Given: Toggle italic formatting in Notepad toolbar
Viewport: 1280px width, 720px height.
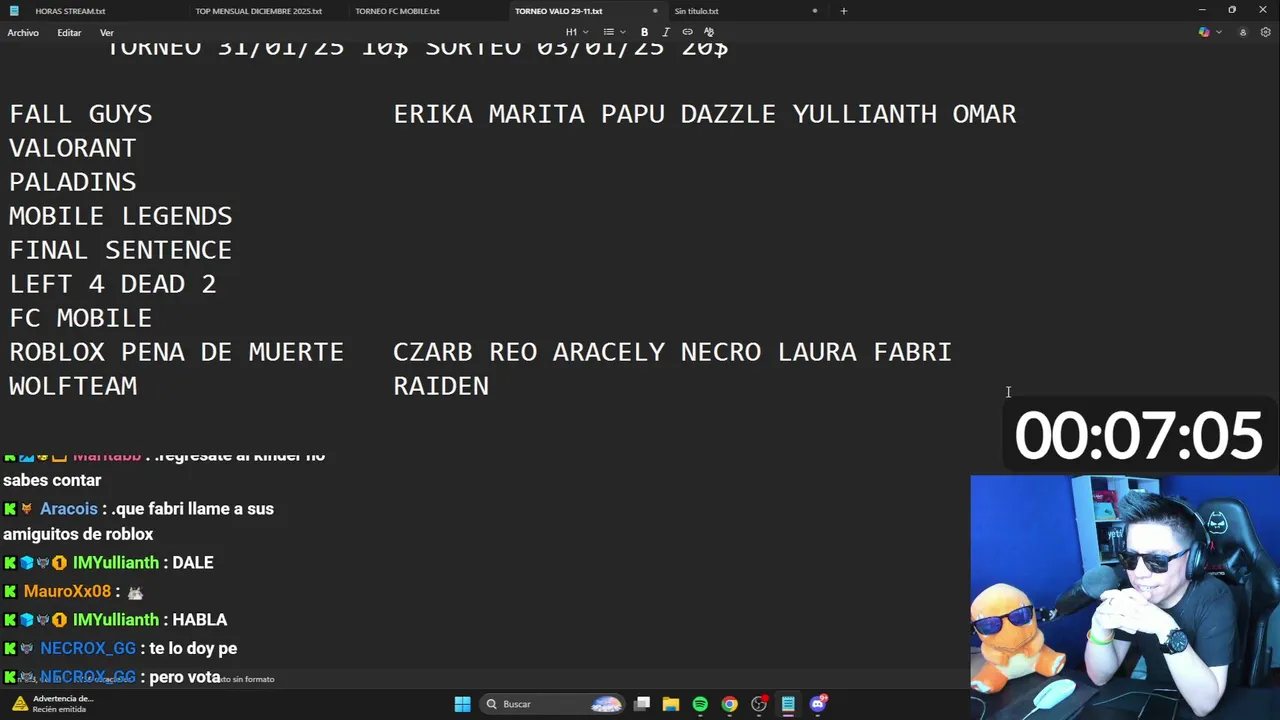Looking at the screenshot, I should click(x=666, y=32).
